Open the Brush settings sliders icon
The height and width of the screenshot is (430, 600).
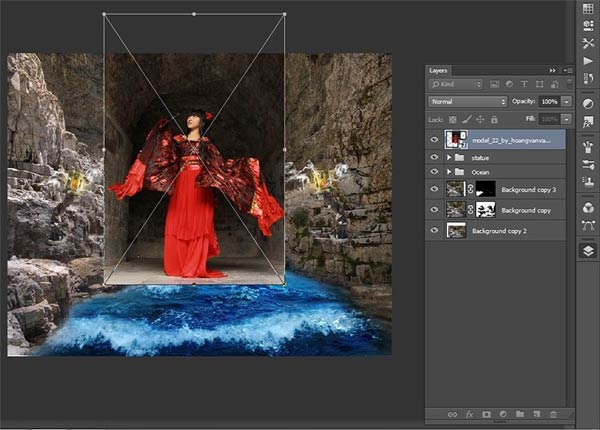click(588, 165)
